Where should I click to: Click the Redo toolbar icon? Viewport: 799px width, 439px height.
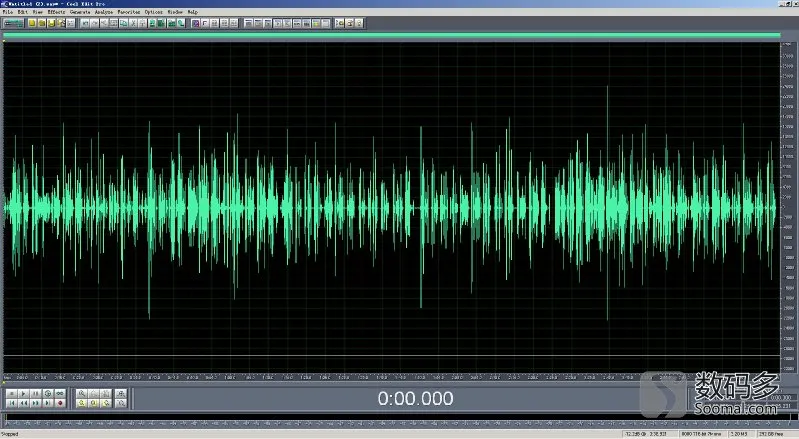[95, 23]
